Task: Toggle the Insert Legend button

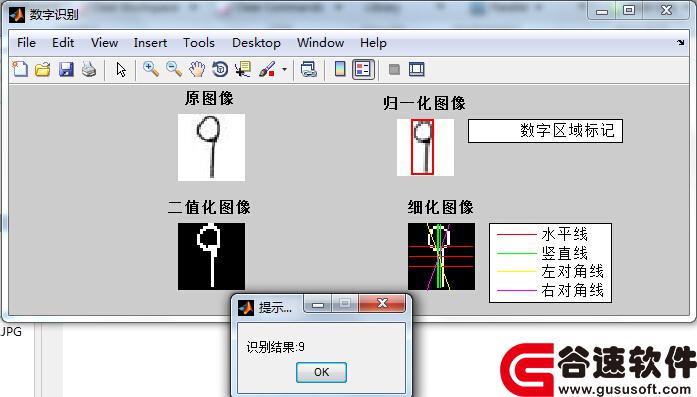Action: [x=363, y=69]
